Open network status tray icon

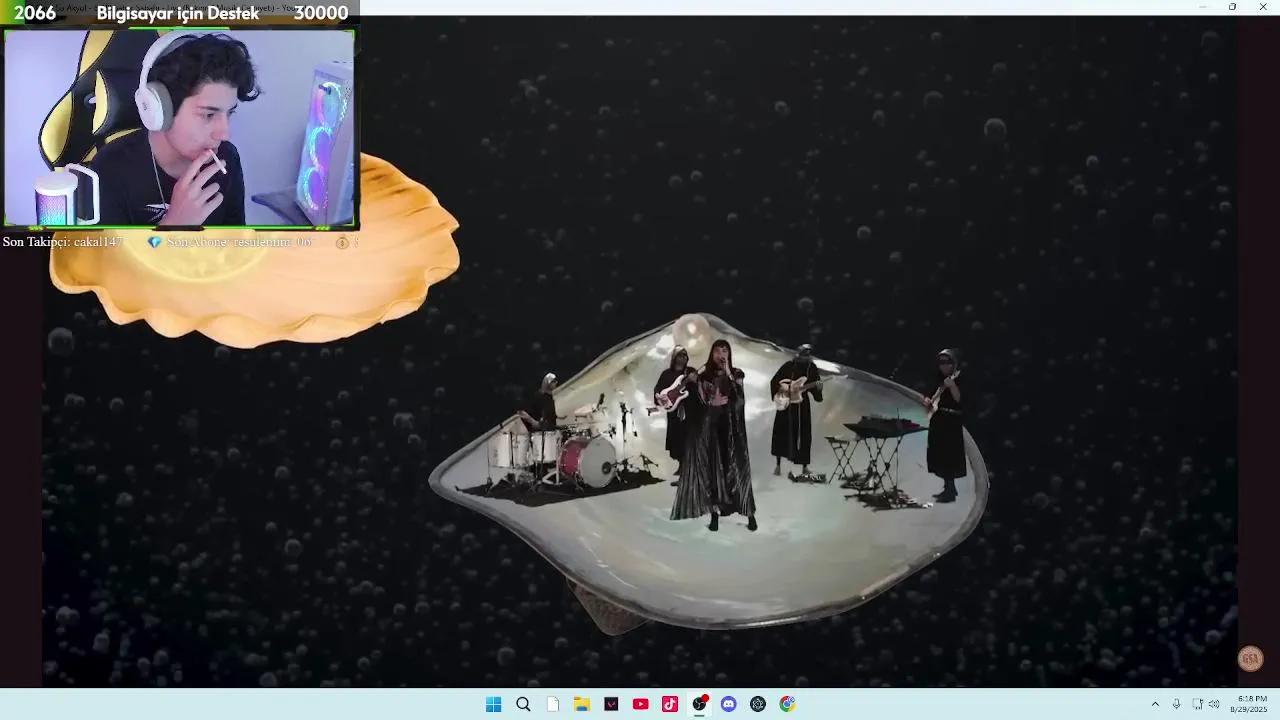pyautogui.click(x=1197, y=704)
